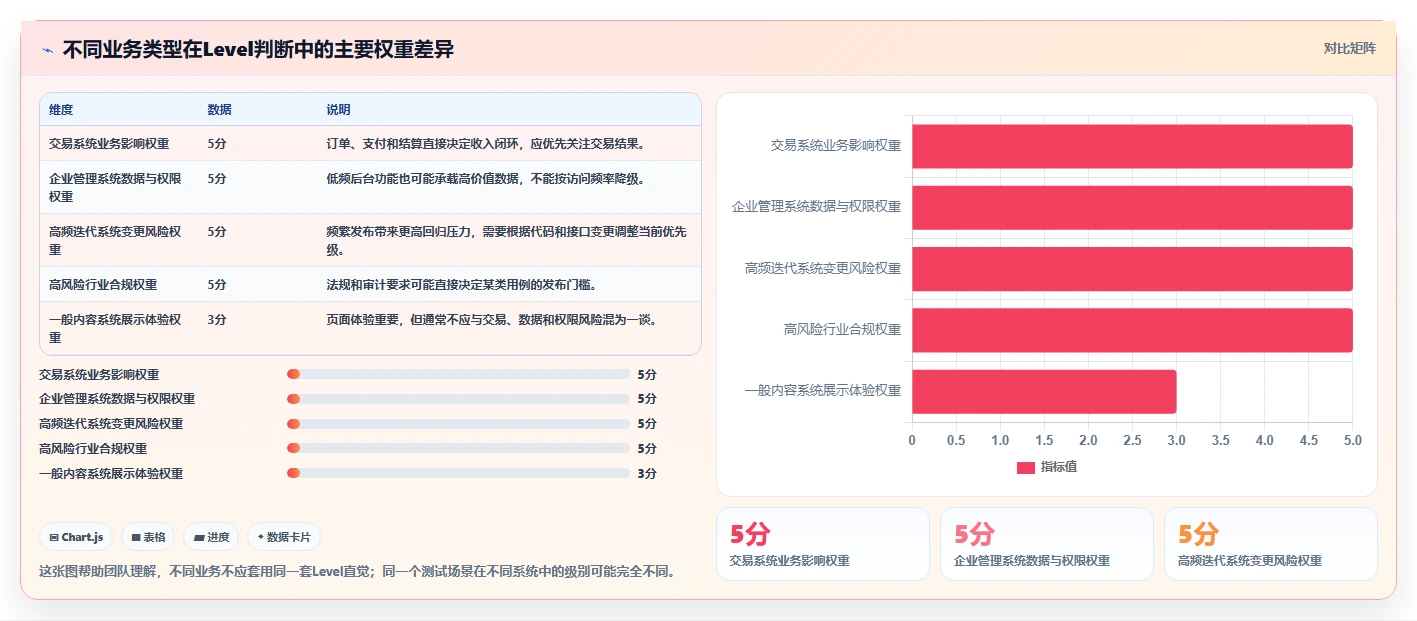Click table cell 一般内容系统展示体验权重
This screenshot has width=1417, height=621.
(115, 329)
